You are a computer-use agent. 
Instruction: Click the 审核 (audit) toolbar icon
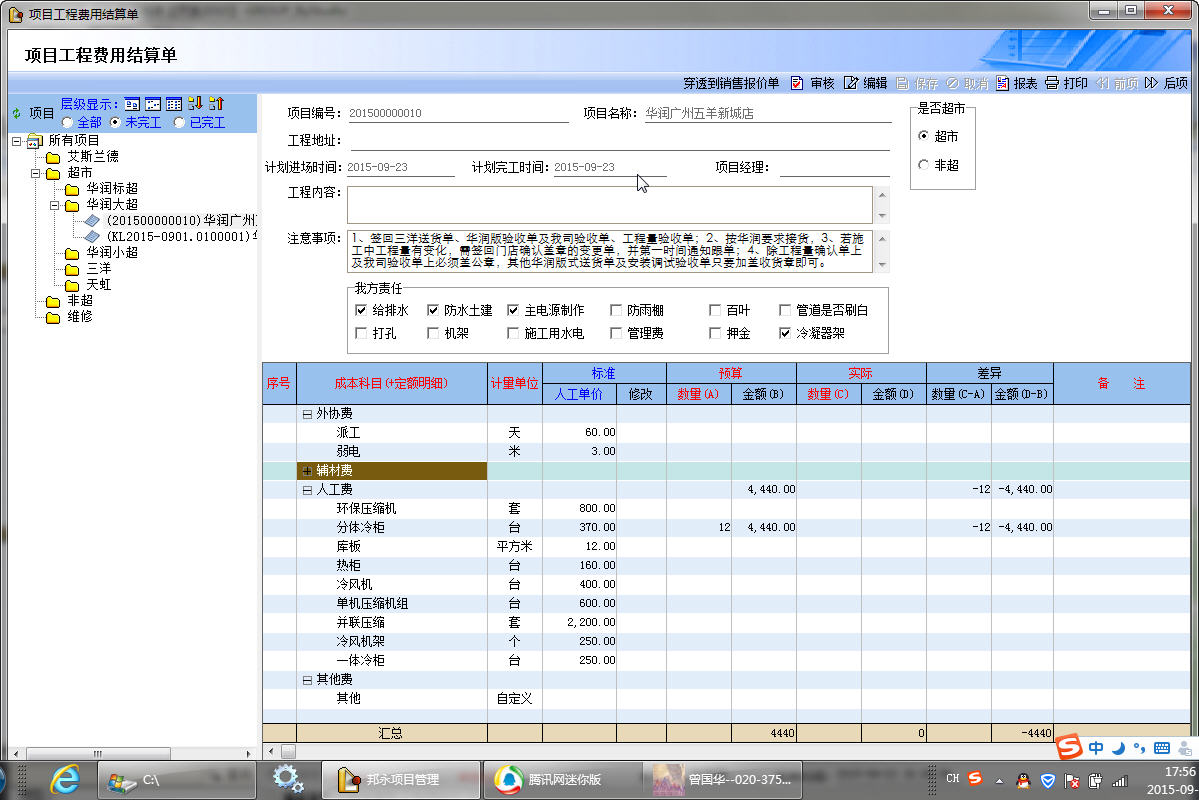(797, 83)
